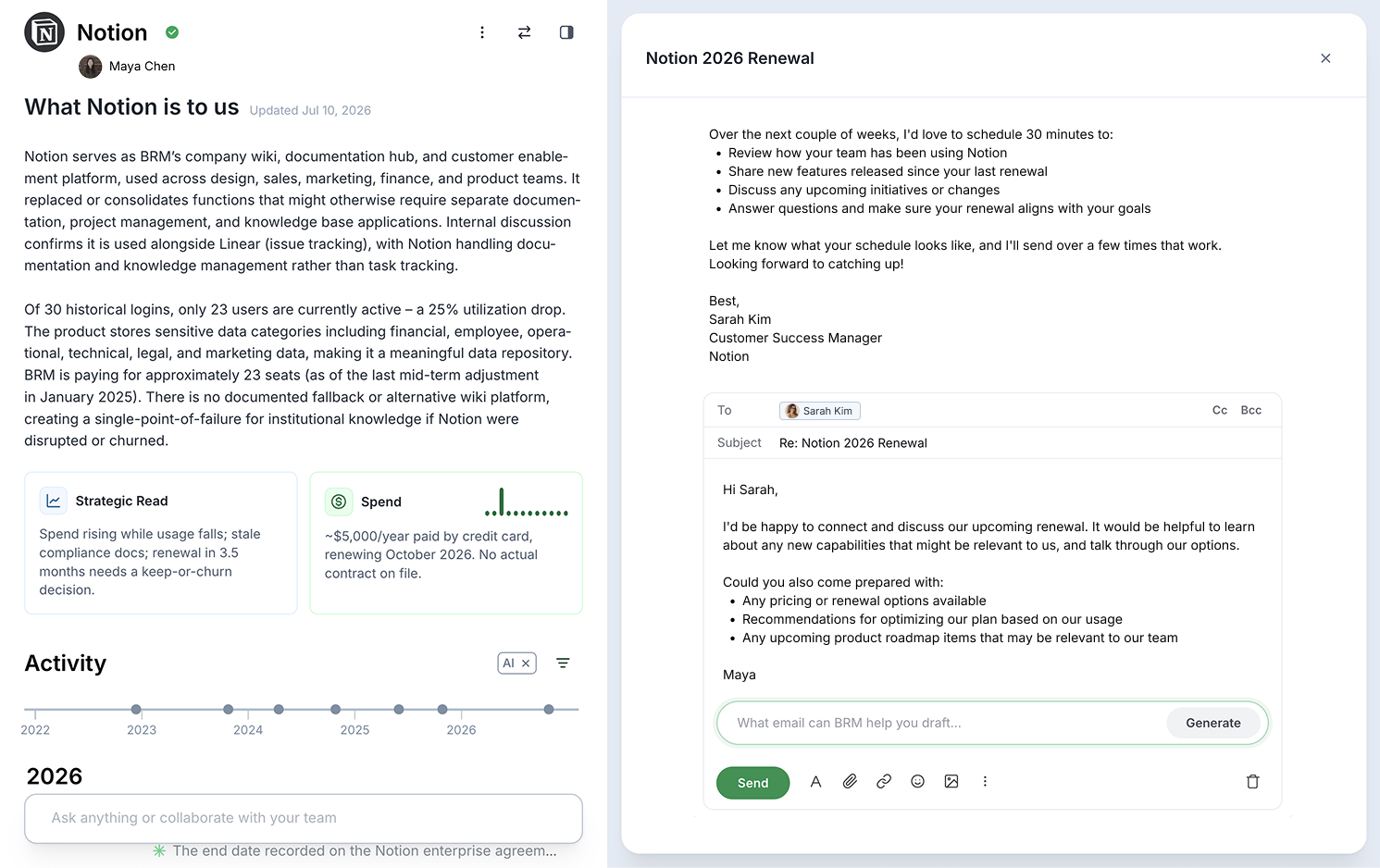Open text formatting options (A icon)
This screenshot has height=868, width=1380.
point(815,782)
